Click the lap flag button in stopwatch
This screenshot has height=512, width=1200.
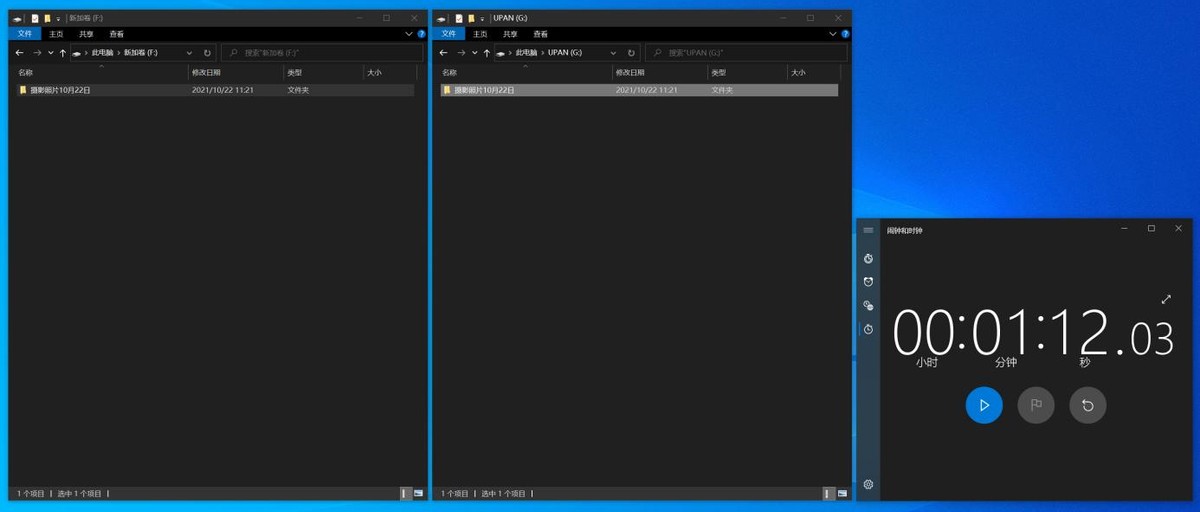pyautogui.click(x=1036, y=405)
